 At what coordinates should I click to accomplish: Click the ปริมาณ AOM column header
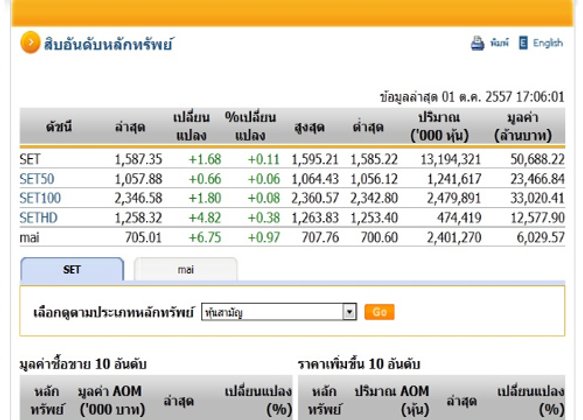[392, 401]
